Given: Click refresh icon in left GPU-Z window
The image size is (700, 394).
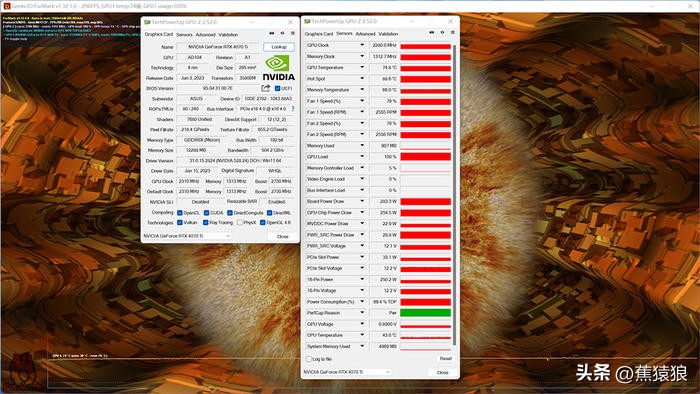Looking at the screenshot, I should tap(282, 33).
